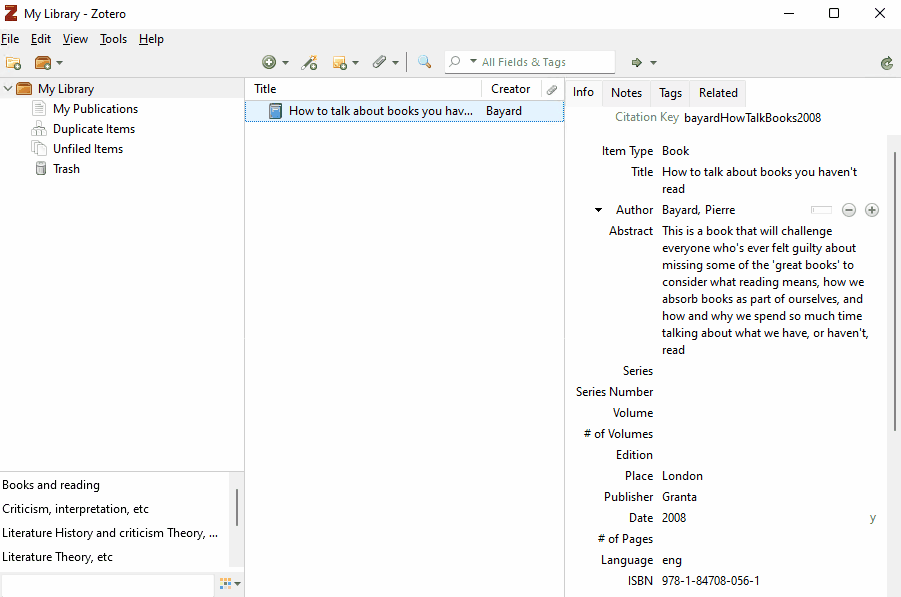Image resolution: width=901 pixels, height=597 pixels.
Task: Click Language value eng
Action: pyautogui.click(x=672, y=560)
